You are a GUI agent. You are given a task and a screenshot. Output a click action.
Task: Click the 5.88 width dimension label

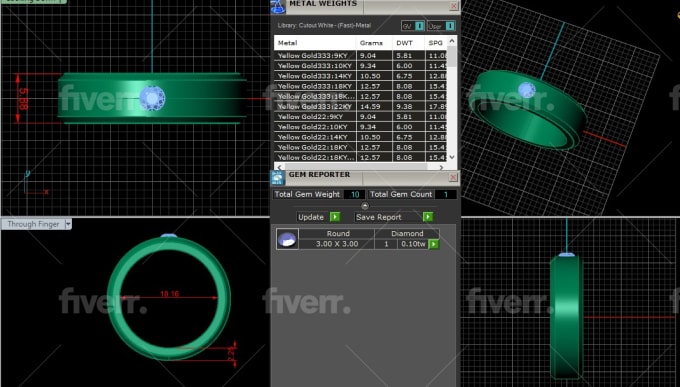pyautogui.click(x=23, y=99)
